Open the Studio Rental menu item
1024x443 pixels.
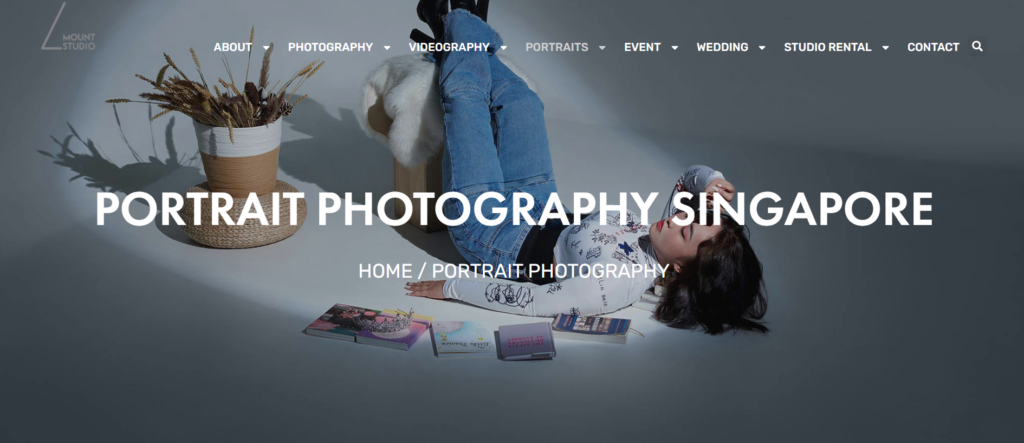point(827,47)
